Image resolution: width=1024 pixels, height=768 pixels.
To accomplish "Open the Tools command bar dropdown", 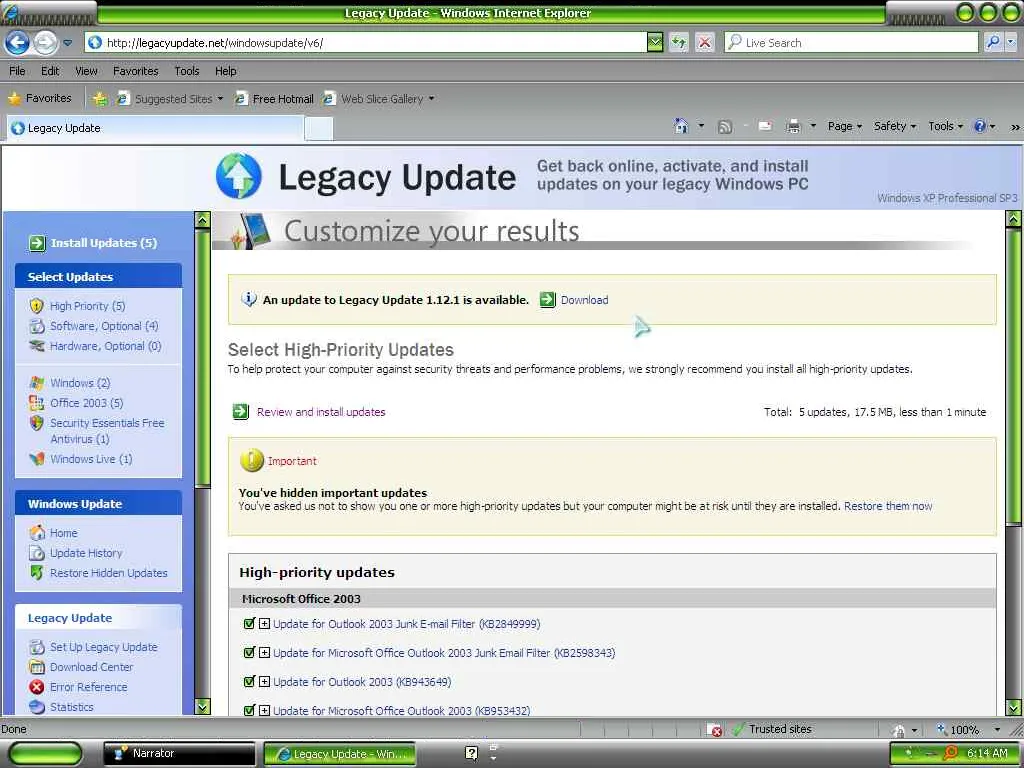I will (x=946, y=126).
